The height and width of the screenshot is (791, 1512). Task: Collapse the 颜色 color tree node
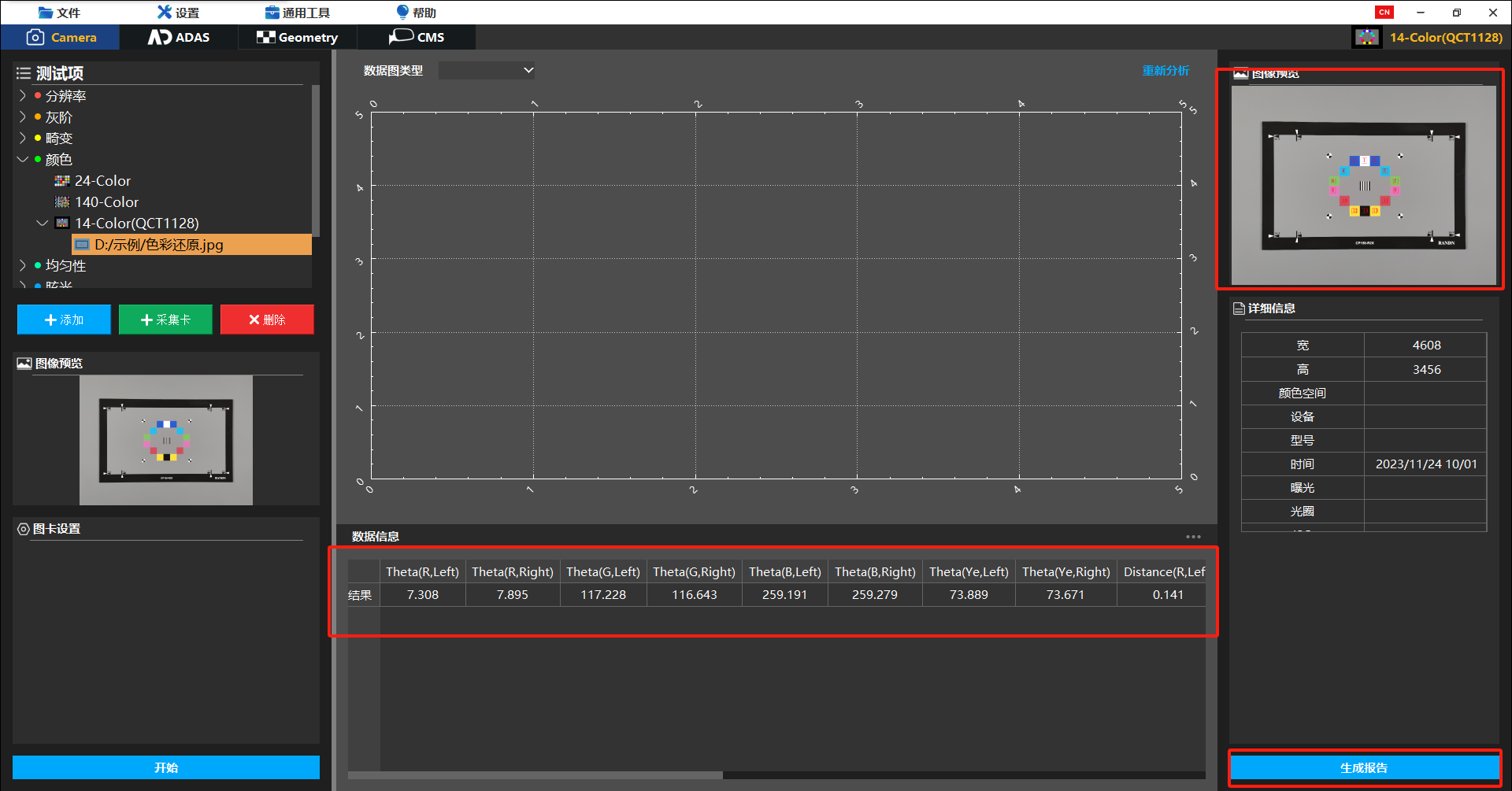click(23, 159)
